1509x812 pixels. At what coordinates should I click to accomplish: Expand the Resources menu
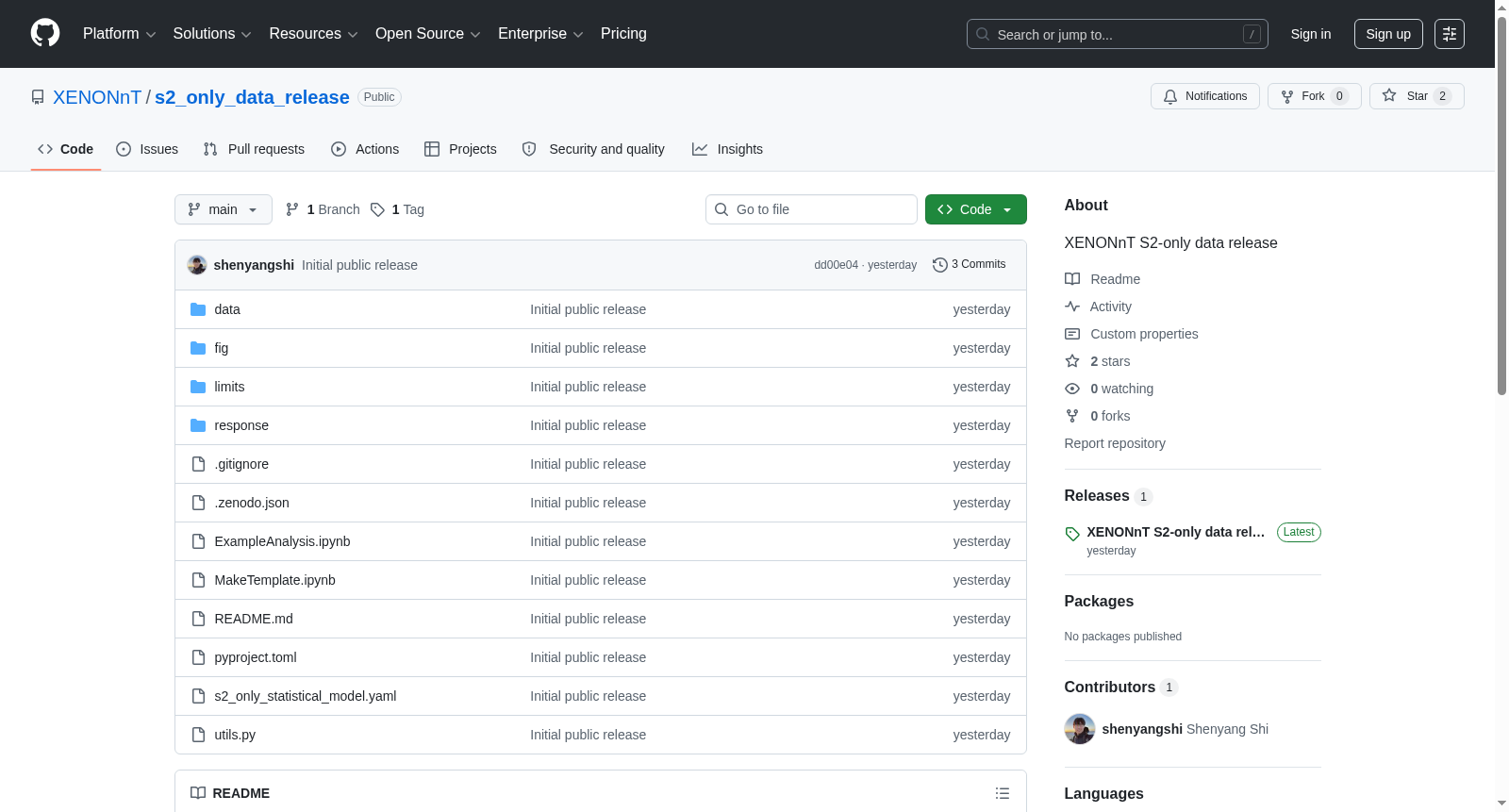[313, 34]
